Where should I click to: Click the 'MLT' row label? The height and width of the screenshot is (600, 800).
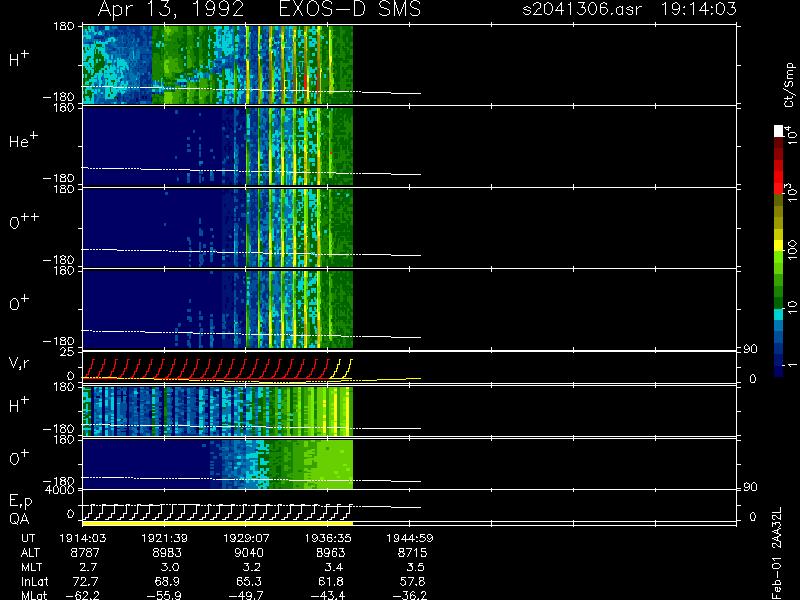coord(31,567)
